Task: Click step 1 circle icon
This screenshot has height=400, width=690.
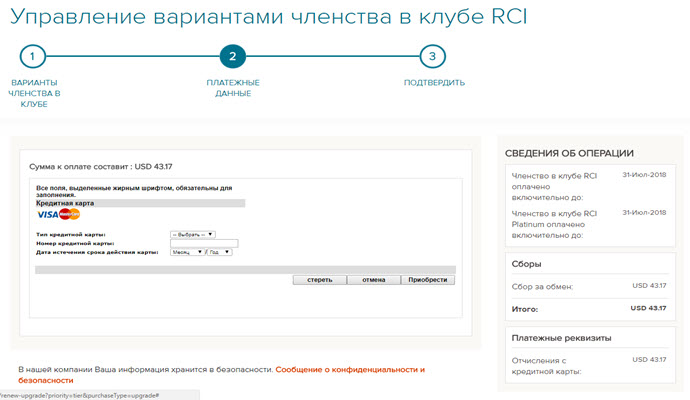Action: pos(33,56)
